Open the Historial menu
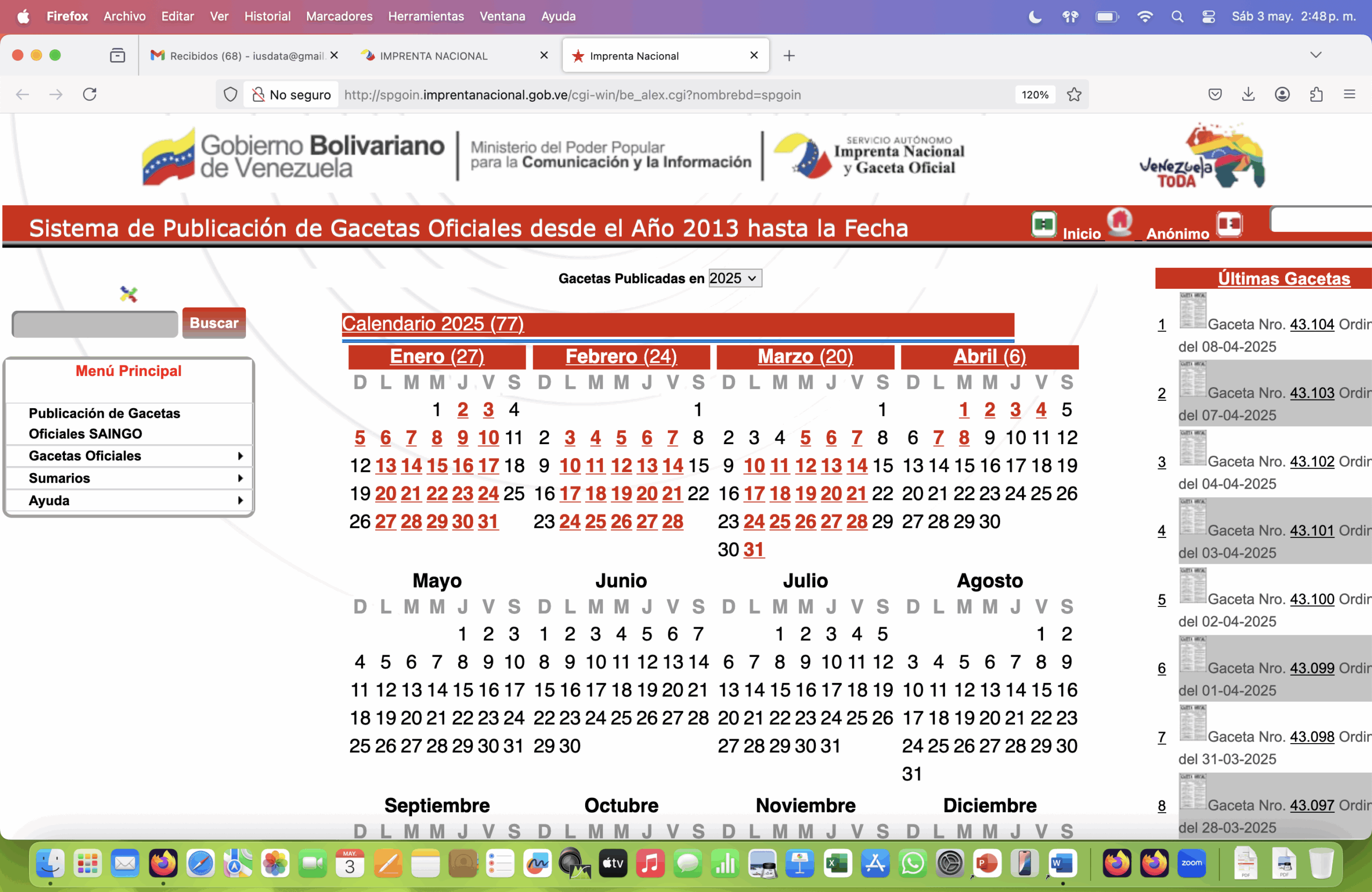 pyautogui.click(x=267, y=16)
